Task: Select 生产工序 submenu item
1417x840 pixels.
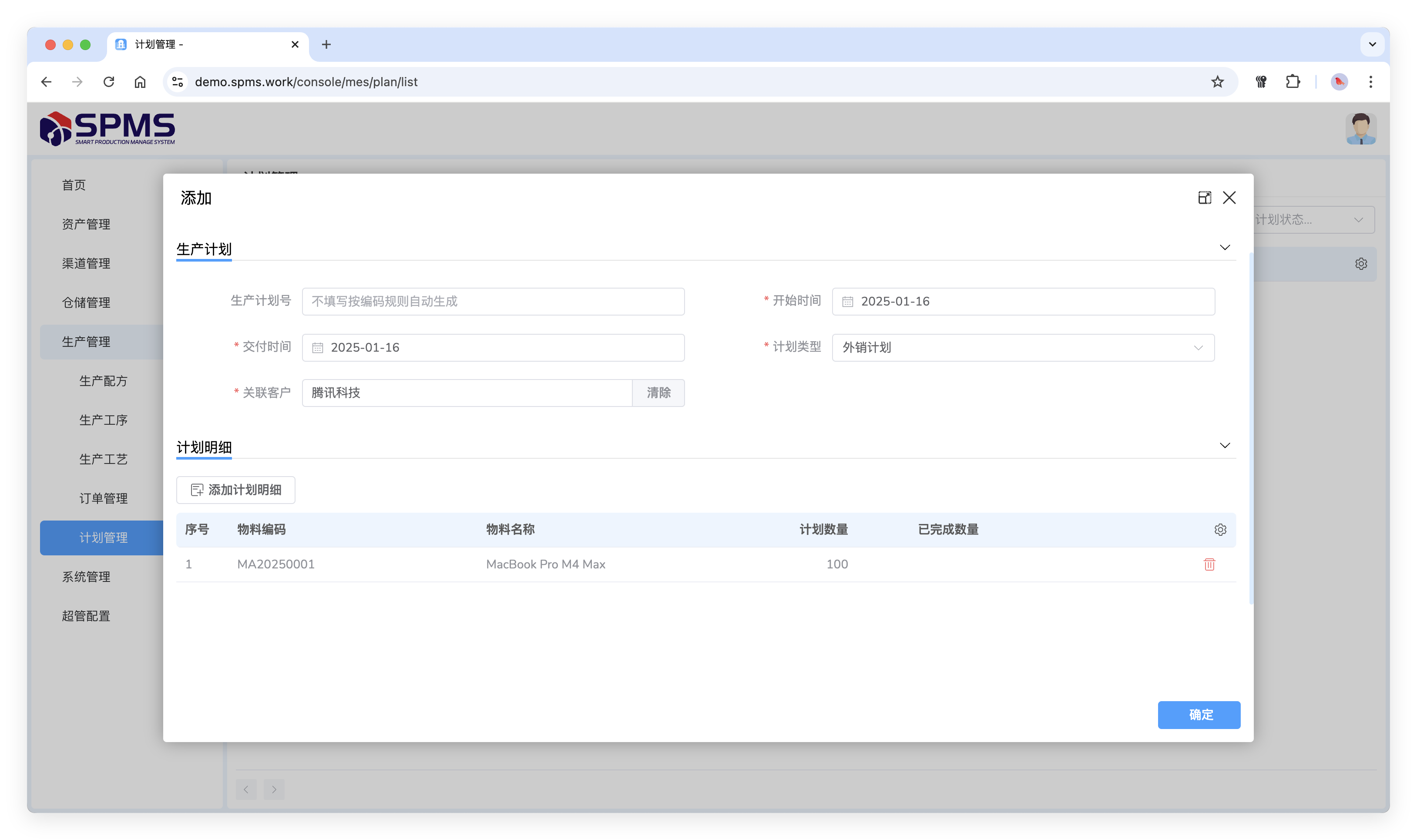Action: [x=104, y=420]
